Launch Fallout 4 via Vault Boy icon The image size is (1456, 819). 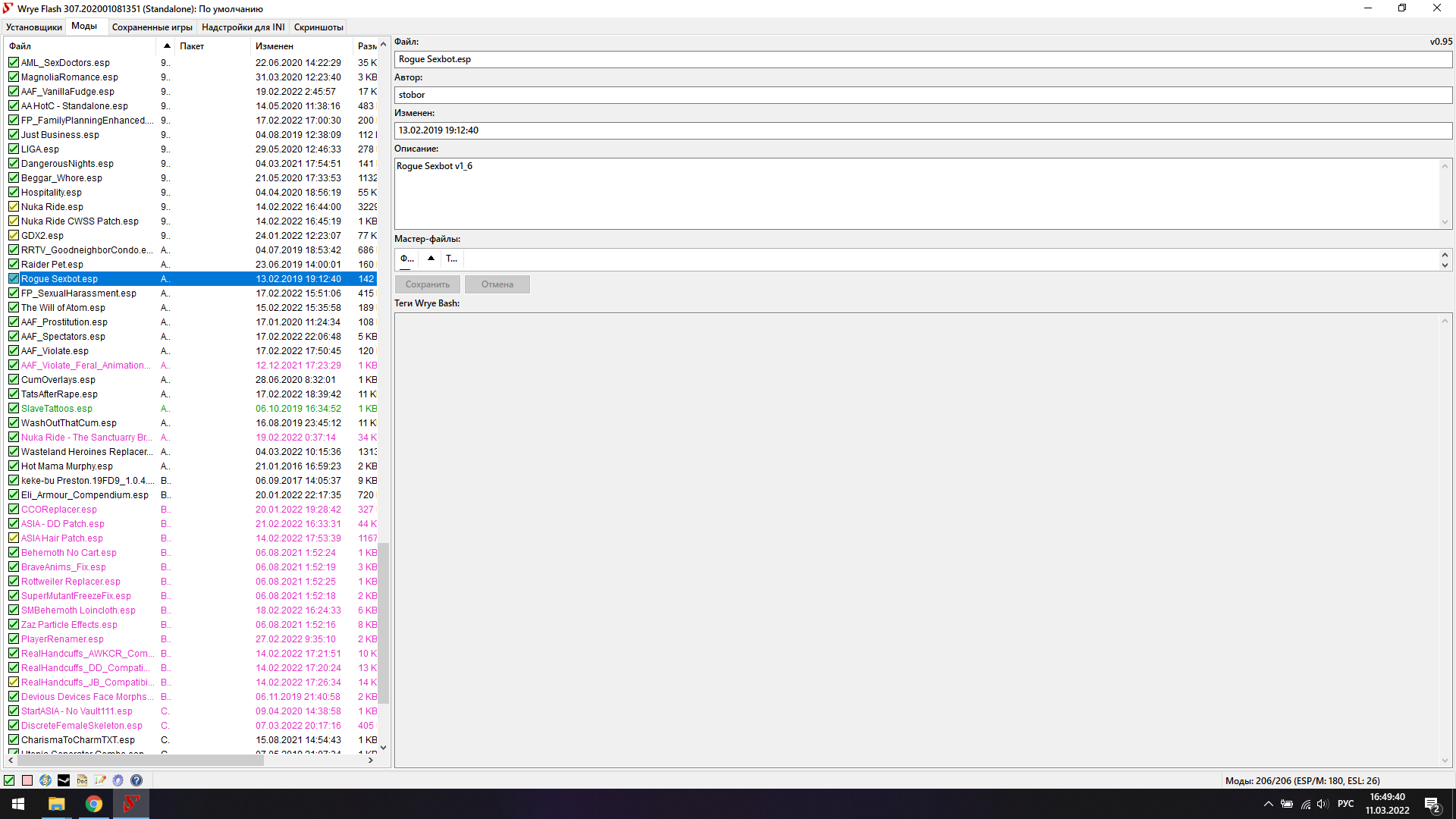point(45,780)
